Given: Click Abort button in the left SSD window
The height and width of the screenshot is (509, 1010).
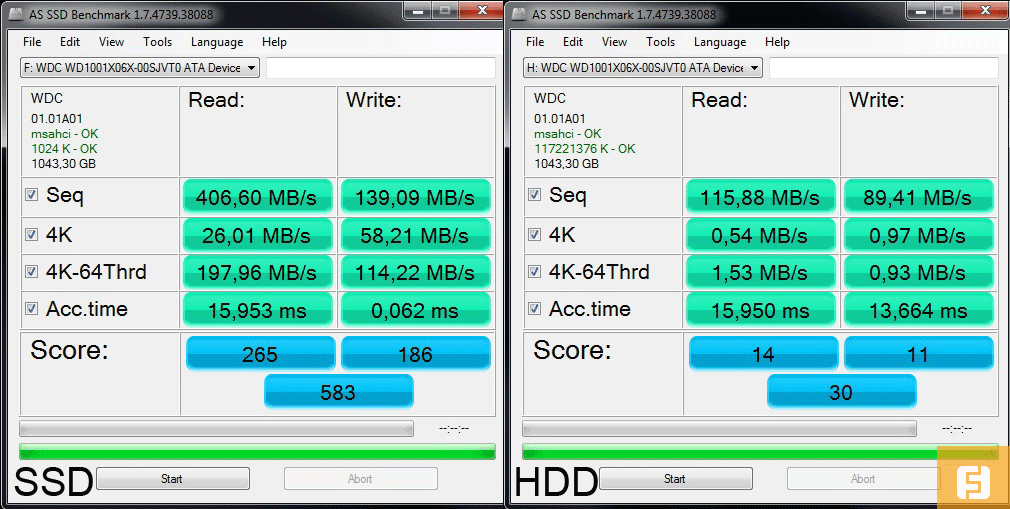Looking at the screenshot, I should click(361, 479).
